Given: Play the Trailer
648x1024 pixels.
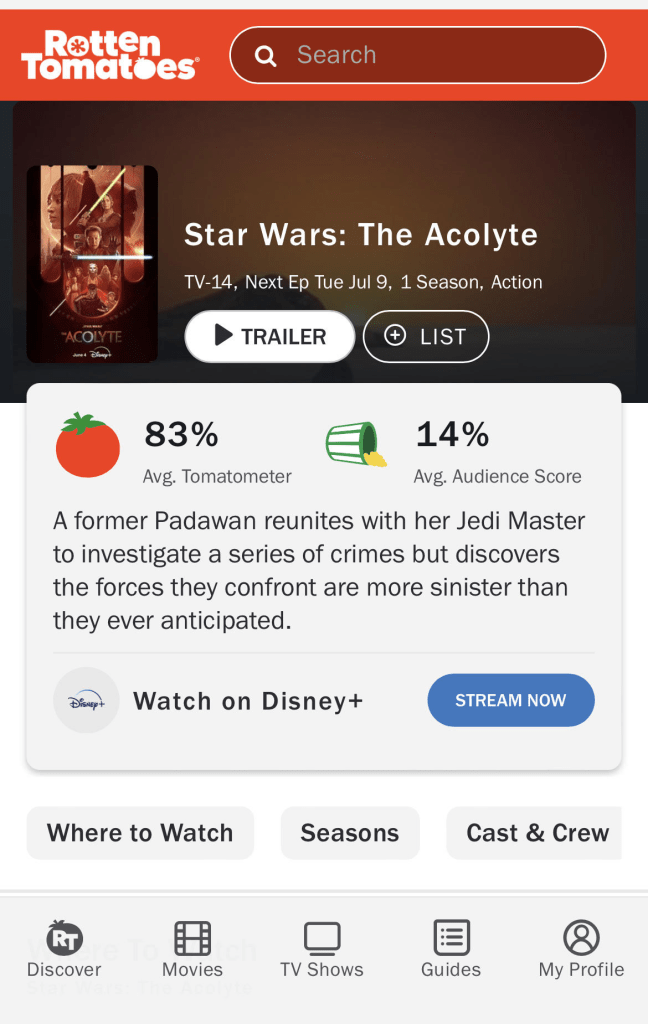Looking at the screenshot, I should [x=270, y=336].
